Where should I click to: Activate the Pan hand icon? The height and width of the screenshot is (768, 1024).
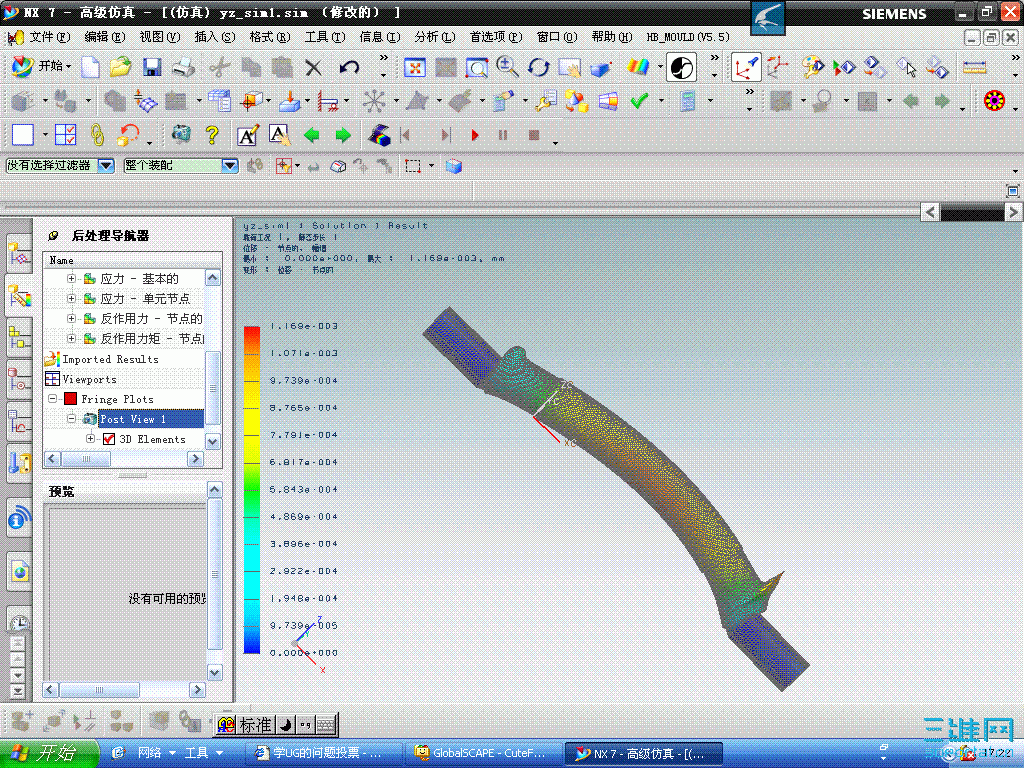pos(569,67)
